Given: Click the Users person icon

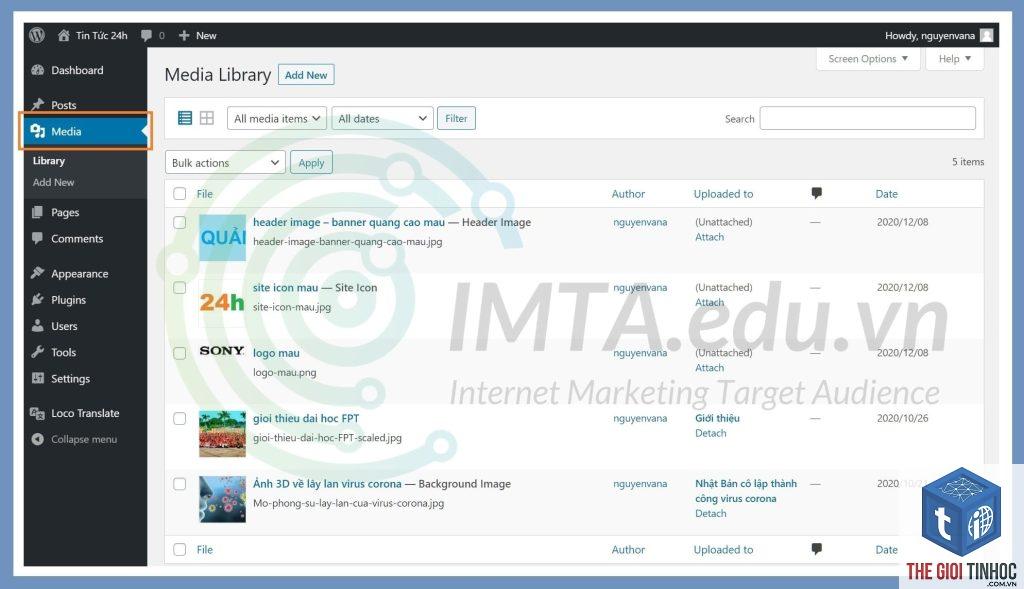Looking at the screenshot, I should click(x=38, y=326).
